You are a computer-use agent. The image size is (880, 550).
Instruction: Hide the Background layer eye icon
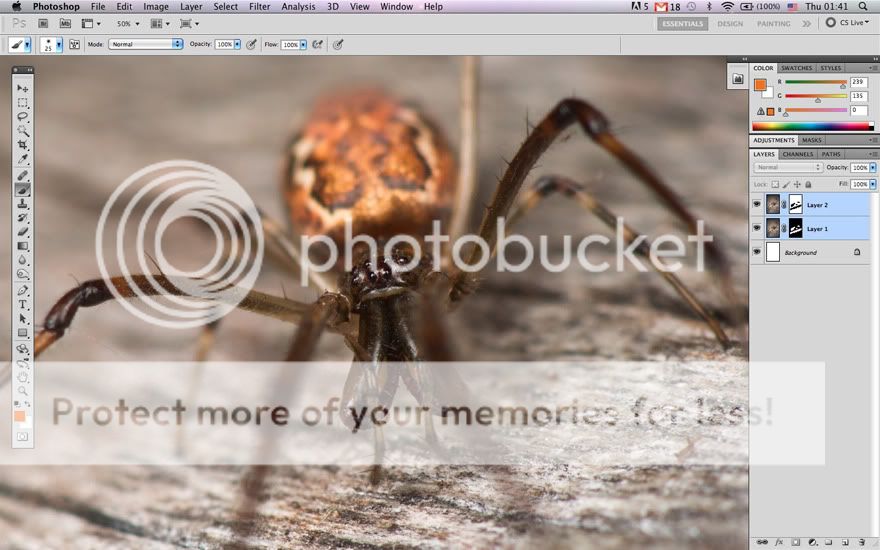[757, 252]
